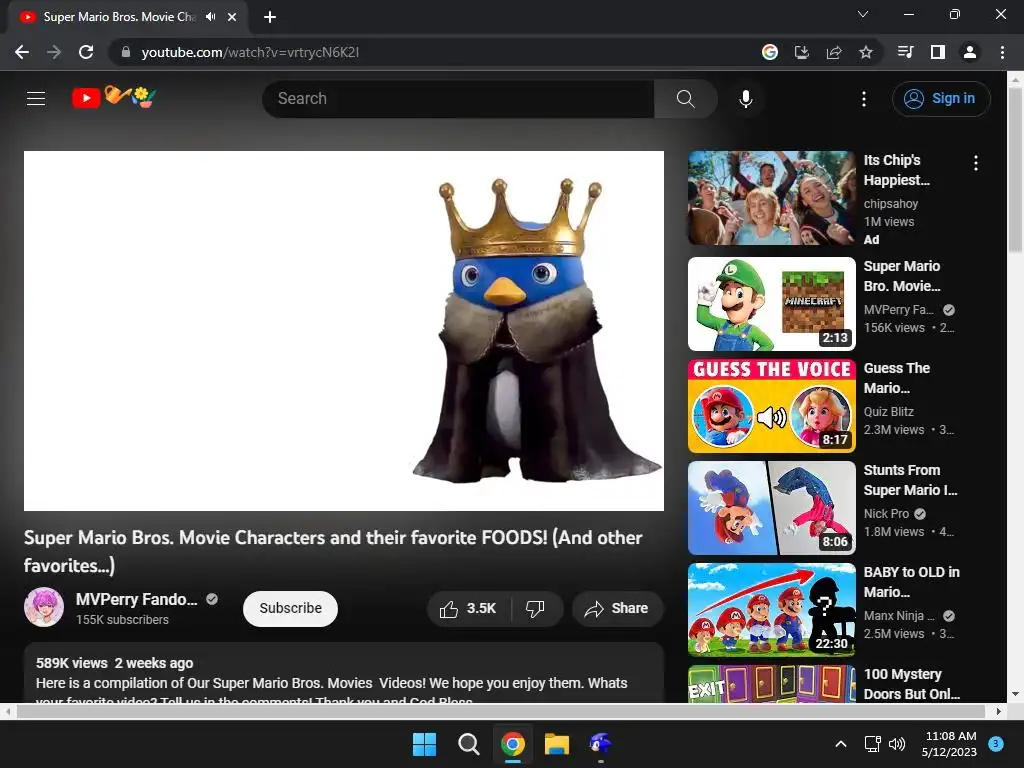This screenshot has width=1024, height=768.
Task: Open Stunts From Super Mario video thumbnail
Action: pos(771,507)
